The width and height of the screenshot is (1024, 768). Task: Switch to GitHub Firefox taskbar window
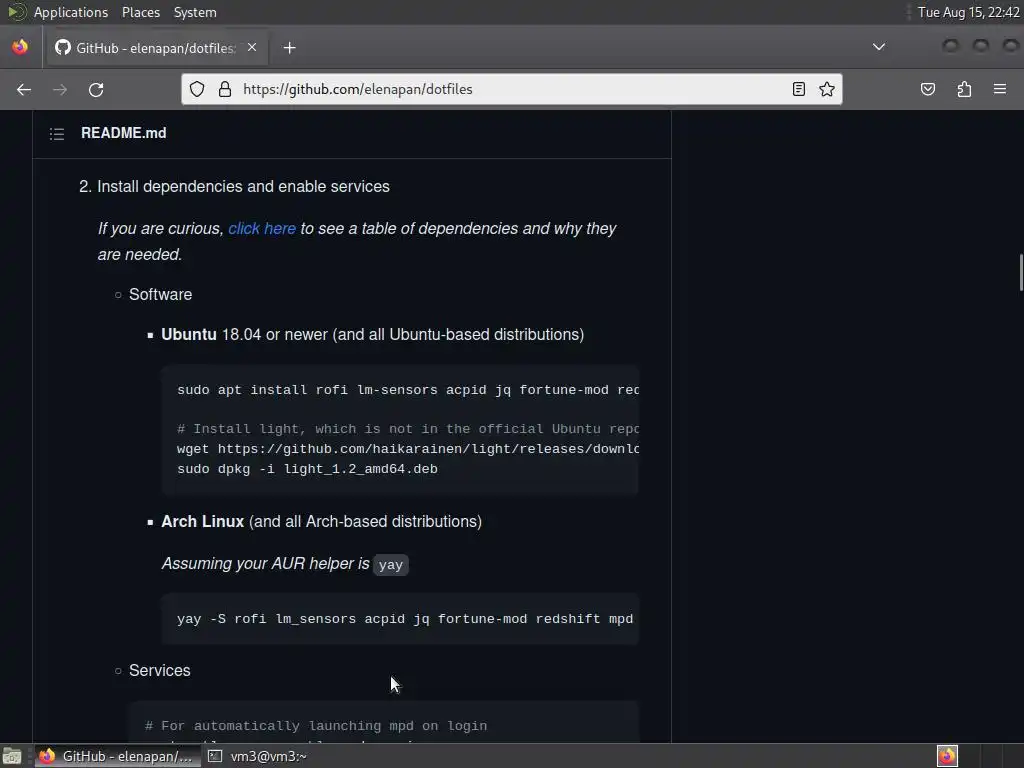pyautogui.click(x=118, y=756)
